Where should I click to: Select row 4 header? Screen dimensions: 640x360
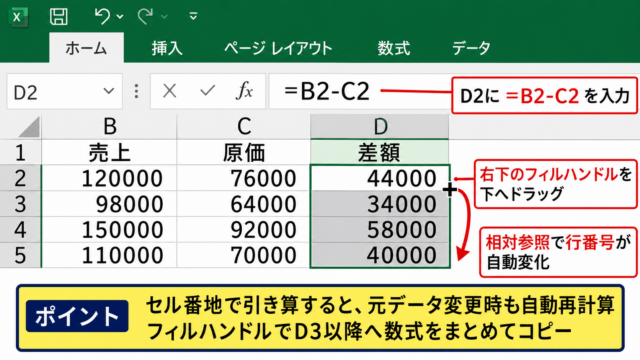(20, 229)
